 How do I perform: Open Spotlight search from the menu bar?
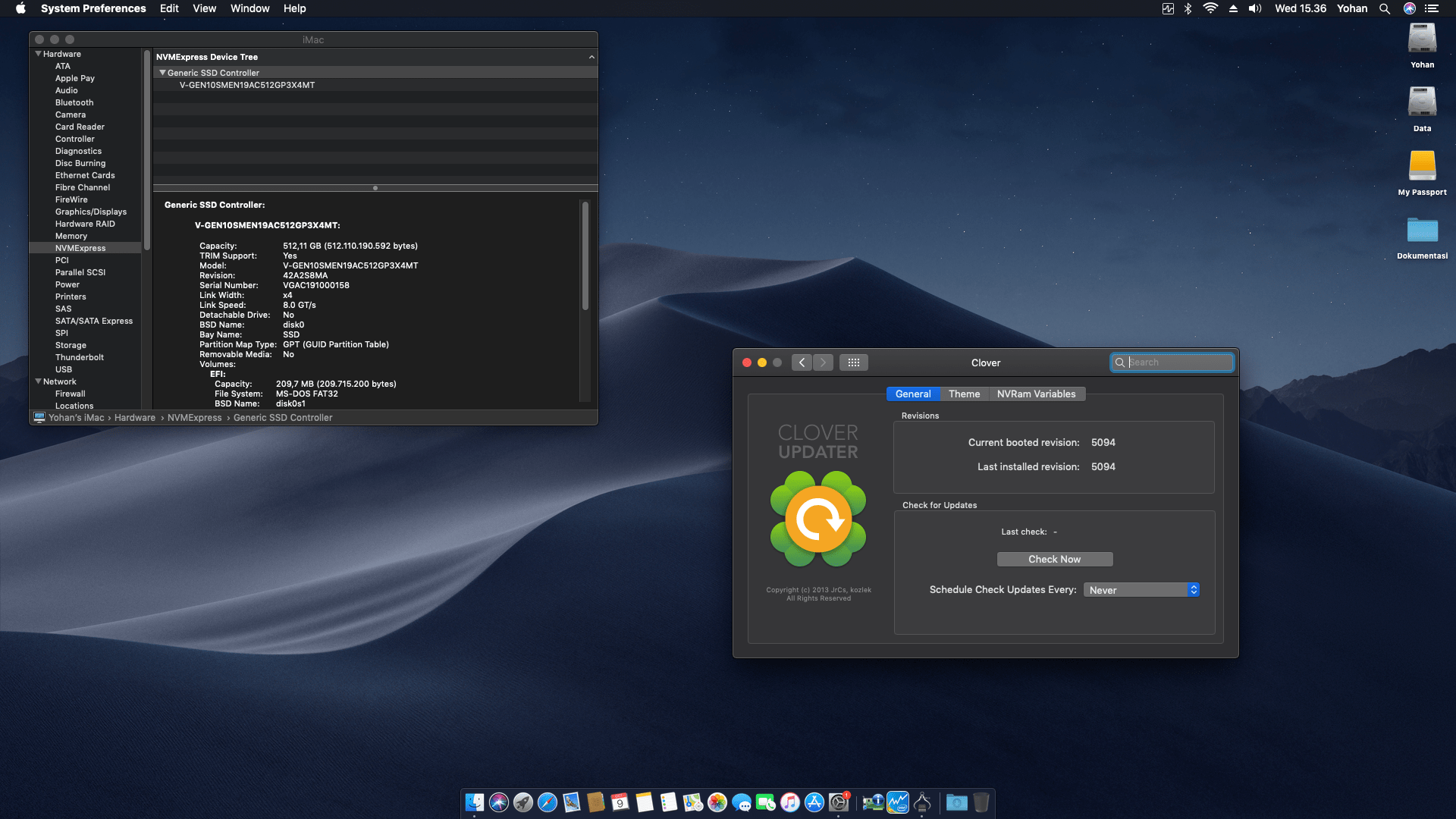point(1385,8)
